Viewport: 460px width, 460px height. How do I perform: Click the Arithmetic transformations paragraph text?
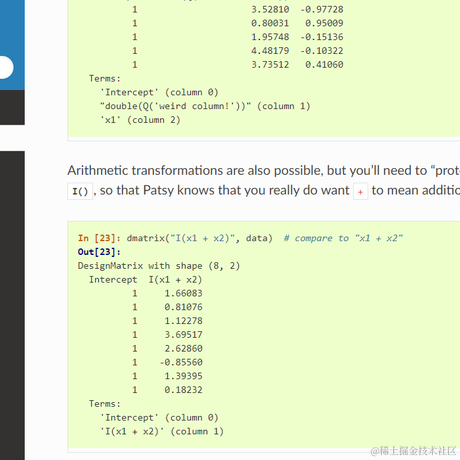pos(263,180)
